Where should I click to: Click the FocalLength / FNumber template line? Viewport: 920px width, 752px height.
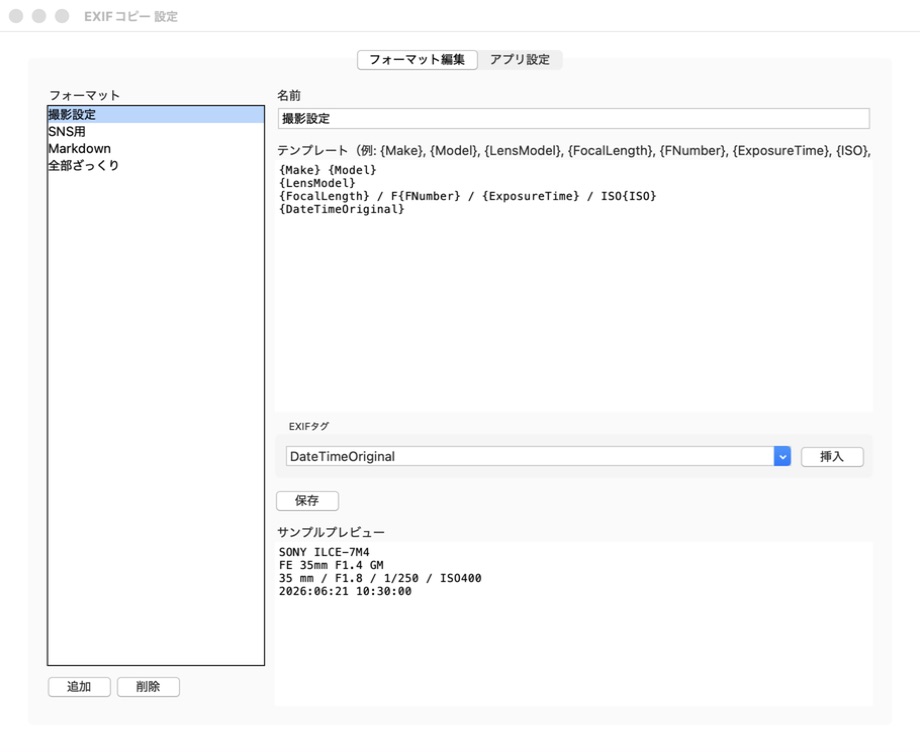(x=468, y=196)
